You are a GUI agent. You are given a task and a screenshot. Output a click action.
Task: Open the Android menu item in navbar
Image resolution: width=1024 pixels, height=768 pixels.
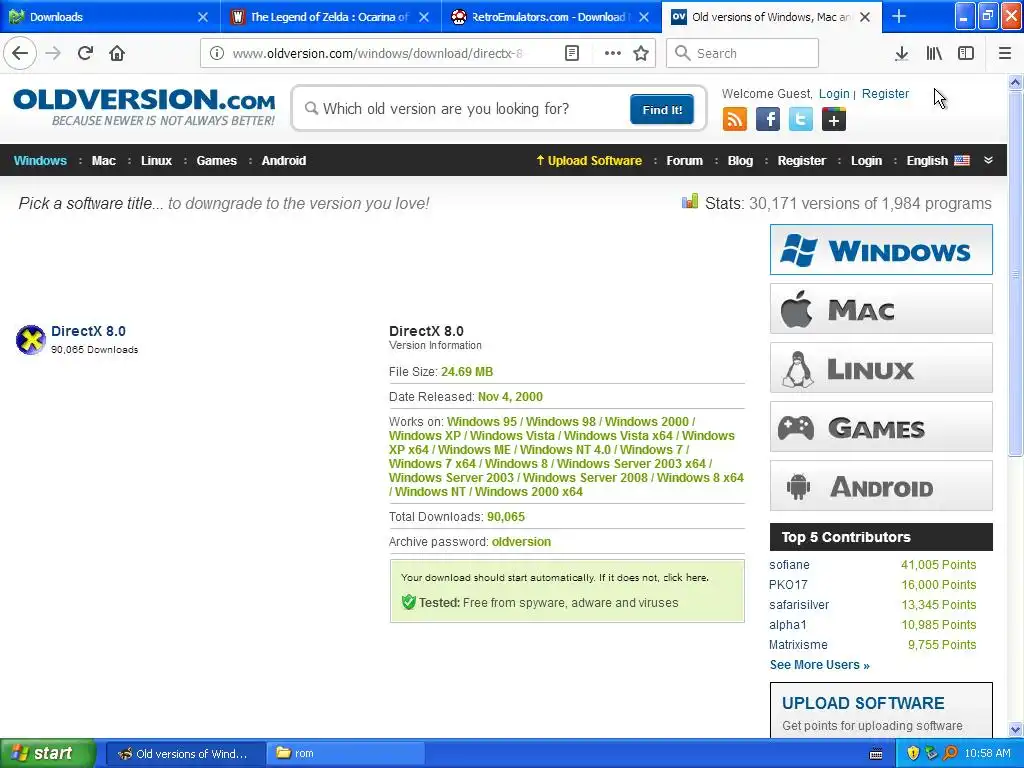[283, 161]
